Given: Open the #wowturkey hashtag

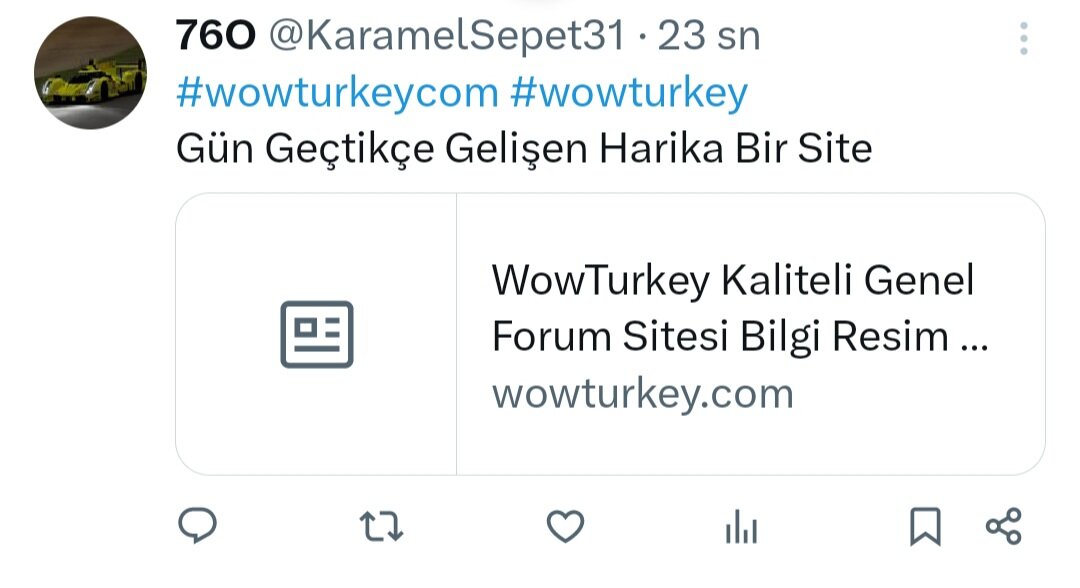Looking at the screenshot, I should point(629,92).
